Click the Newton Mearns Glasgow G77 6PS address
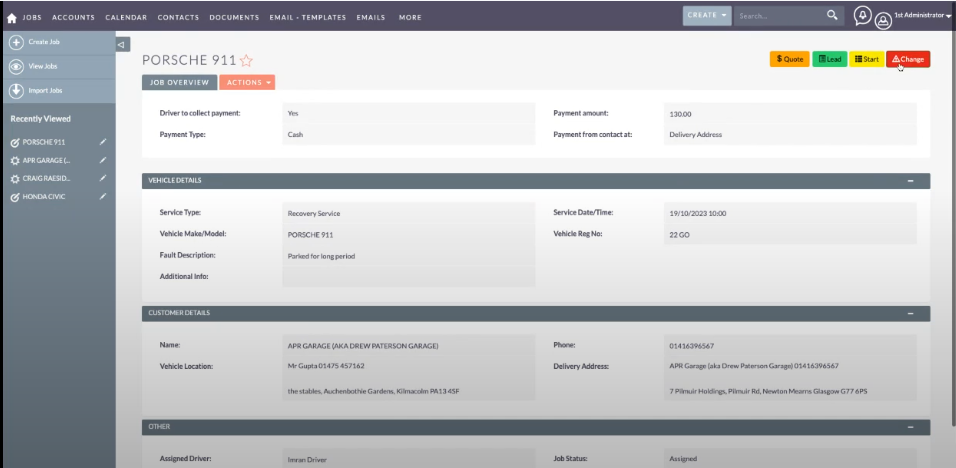This screenshot has height=468, width=956. [x=768, y=391]
